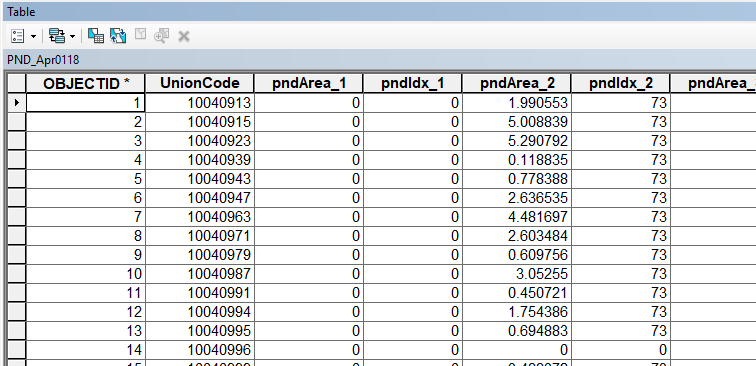Click the UnionCode cell 10040939
The image size is (756, 366).
click(200, 160)
